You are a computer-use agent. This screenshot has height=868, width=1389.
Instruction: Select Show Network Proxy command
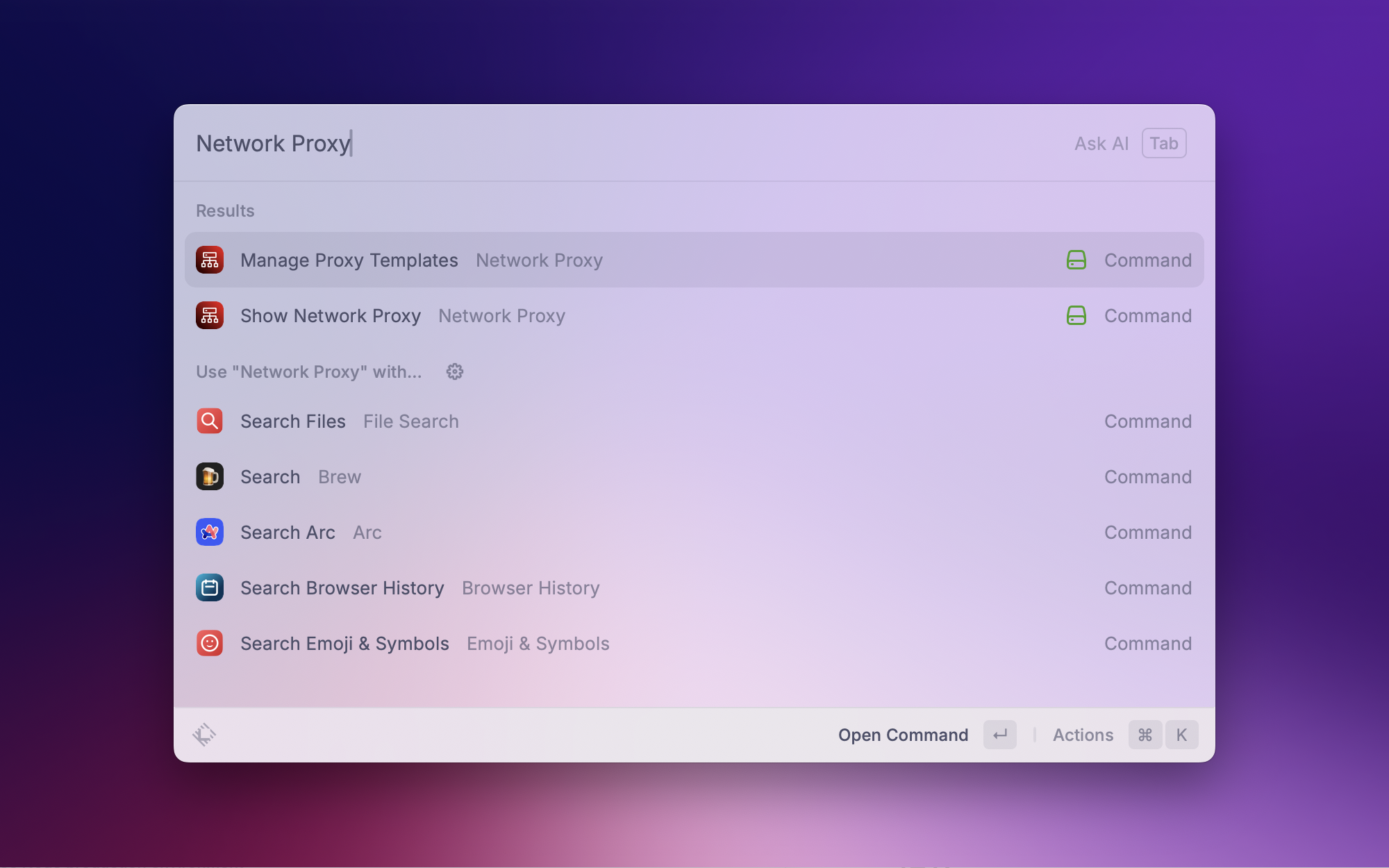(331, 316)
